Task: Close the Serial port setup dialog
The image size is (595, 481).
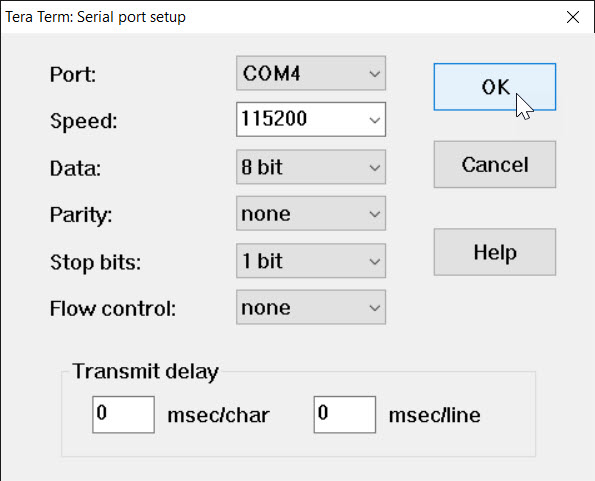Action: (x=573, y=17)
